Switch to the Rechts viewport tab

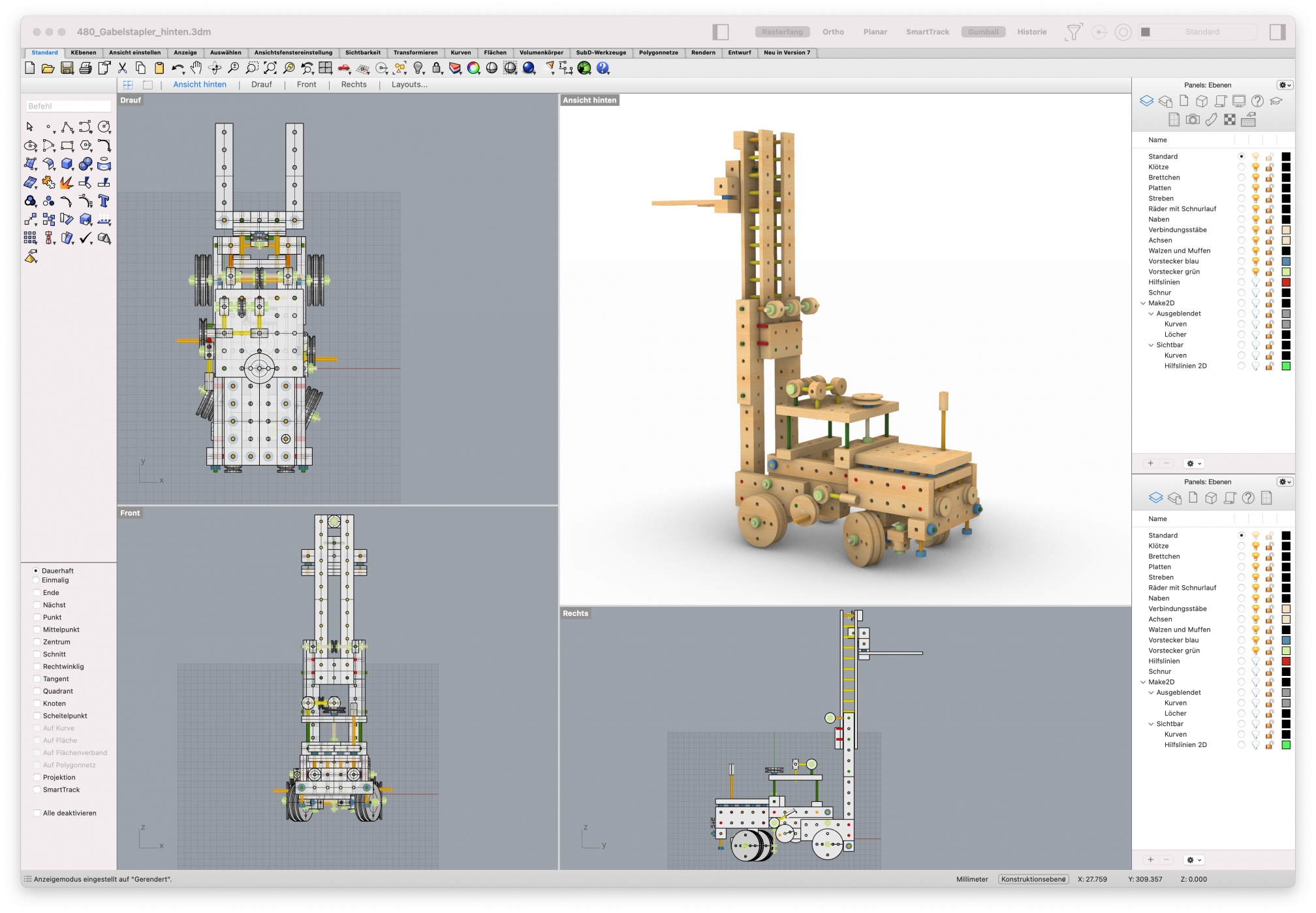click(x=354, y=85)
